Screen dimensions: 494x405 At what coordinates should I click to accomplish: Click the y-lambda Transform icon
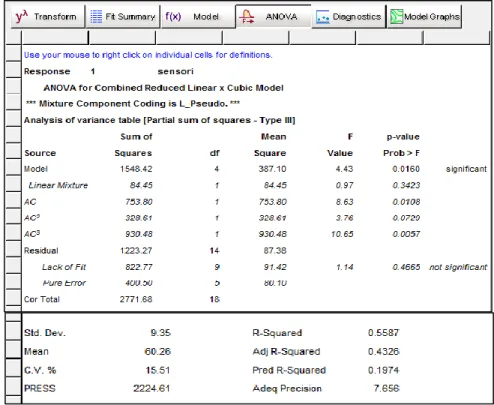point(22,16)
